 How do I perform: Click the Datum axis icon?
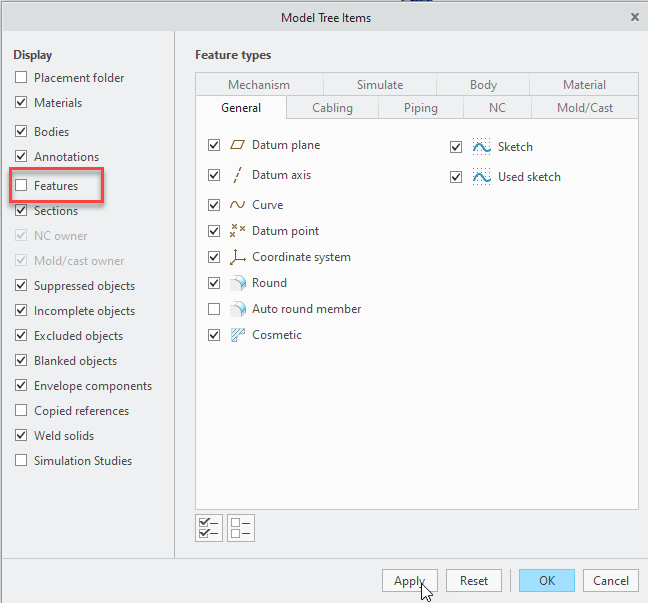238,175
